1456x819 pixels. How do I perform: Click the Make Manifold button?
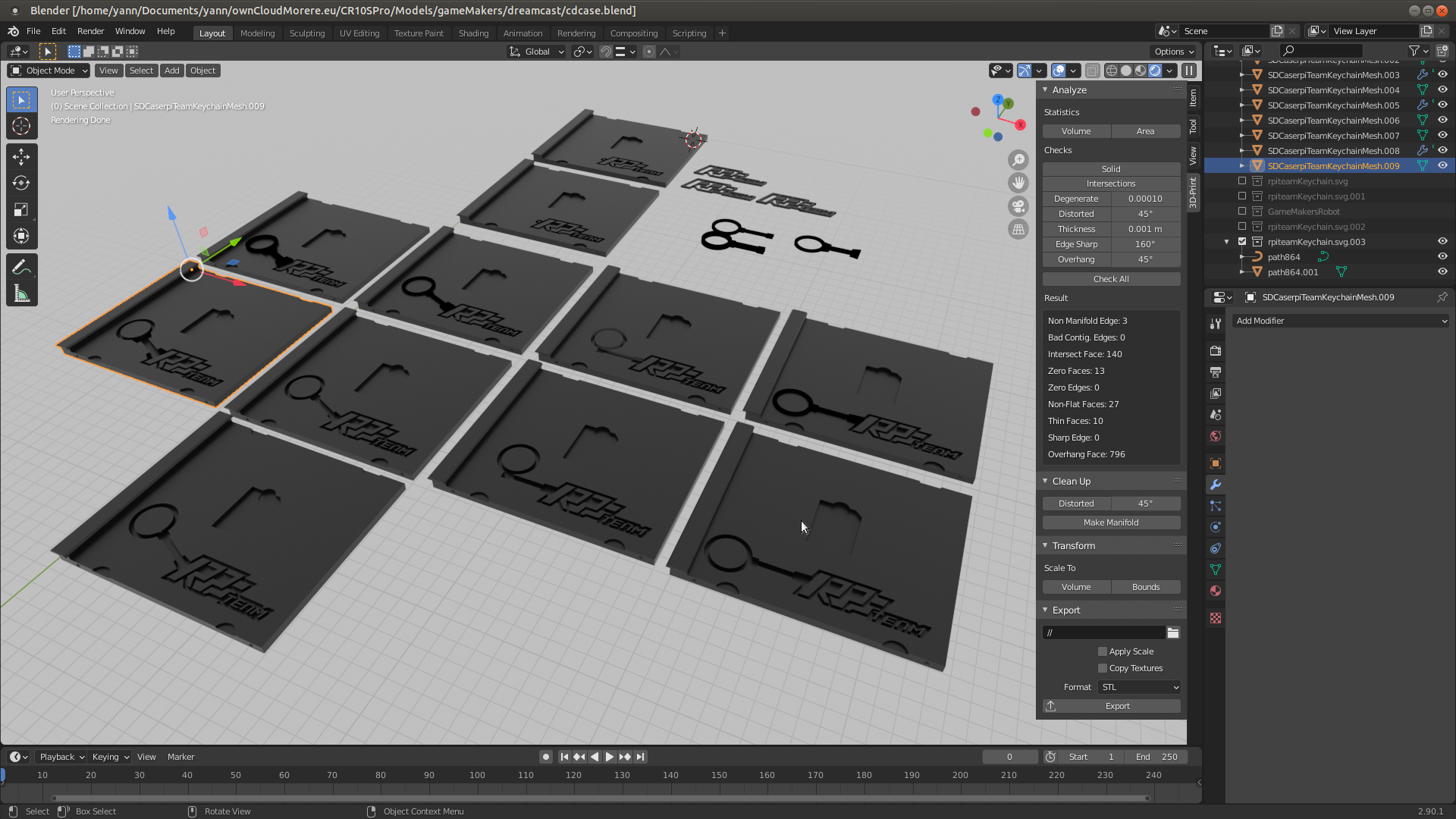coord(1111,522)
